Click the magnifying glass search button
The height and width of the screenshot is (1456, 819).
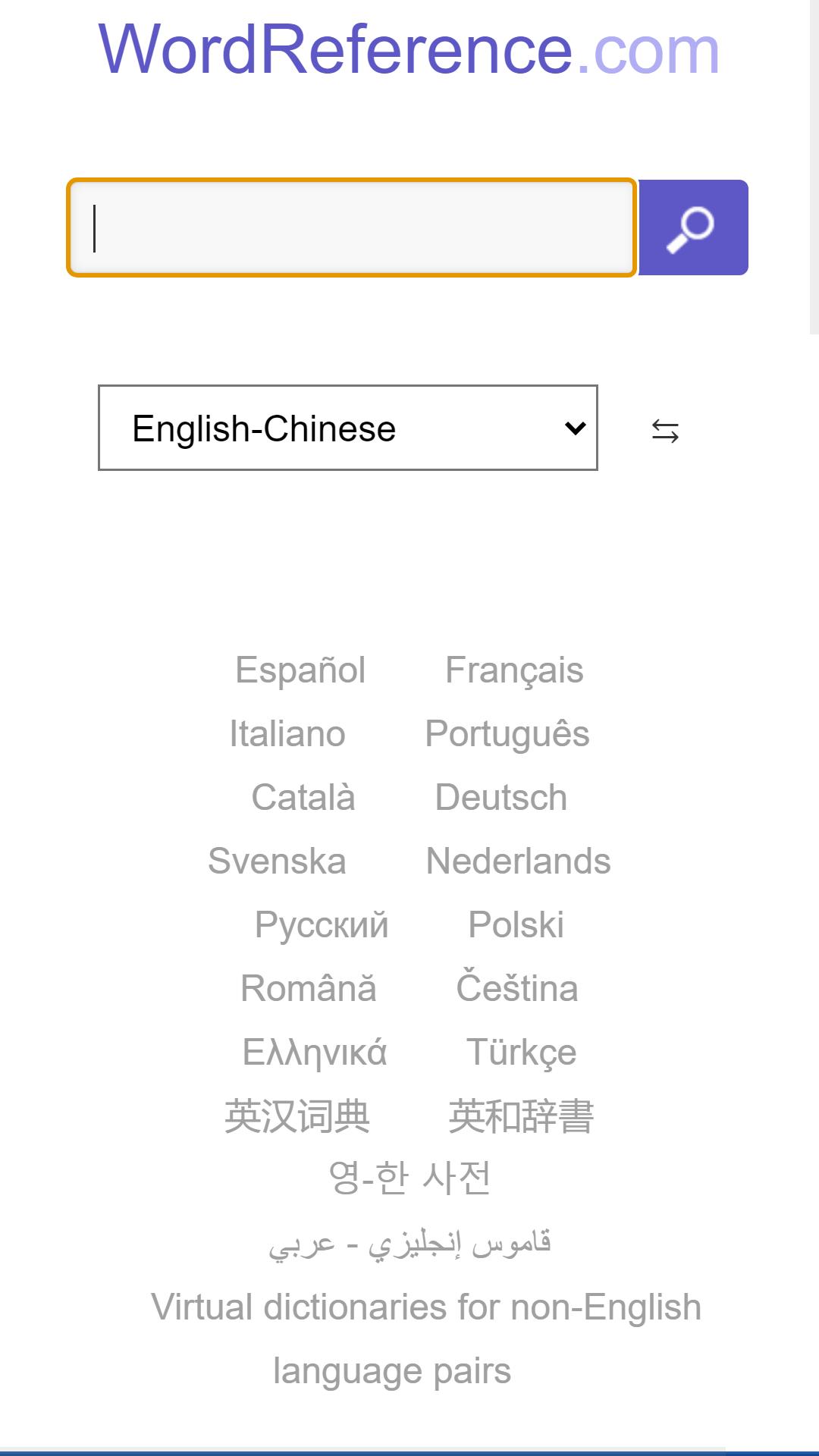(693, 227)
